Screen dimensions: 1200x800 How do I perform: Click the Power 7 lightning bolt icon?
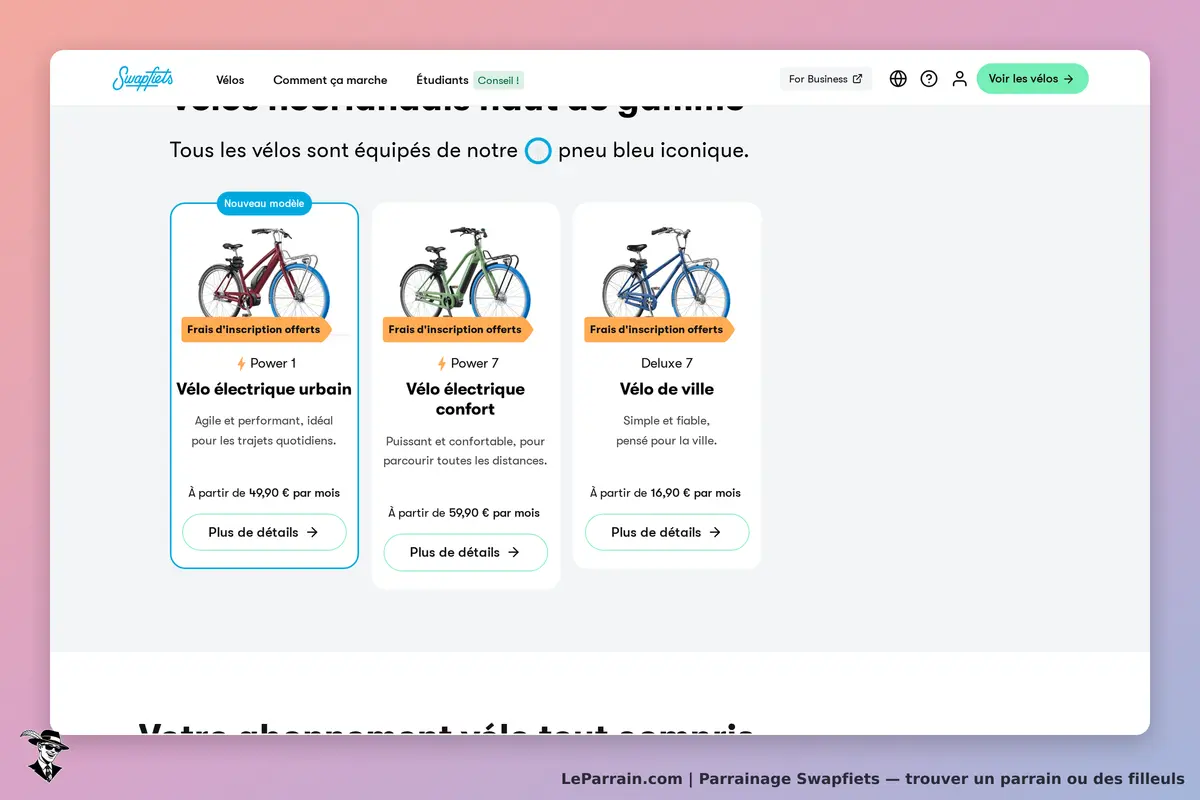[442, 363]
